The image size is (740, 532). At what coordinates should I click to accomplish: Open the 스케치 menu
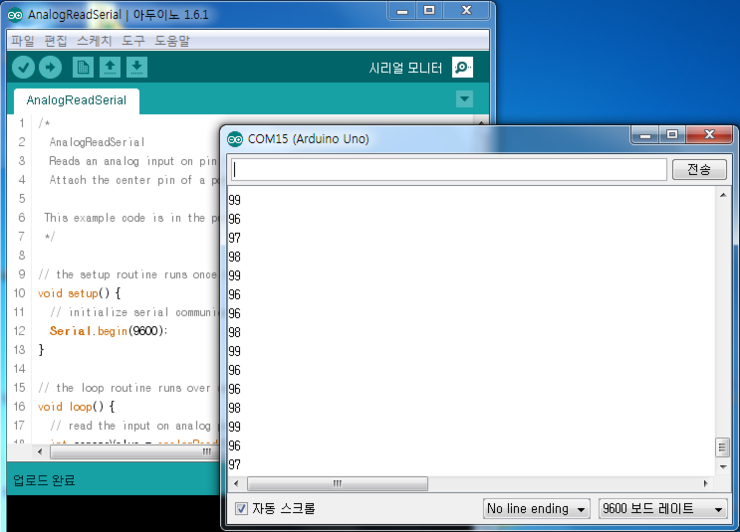coord(94,41)
